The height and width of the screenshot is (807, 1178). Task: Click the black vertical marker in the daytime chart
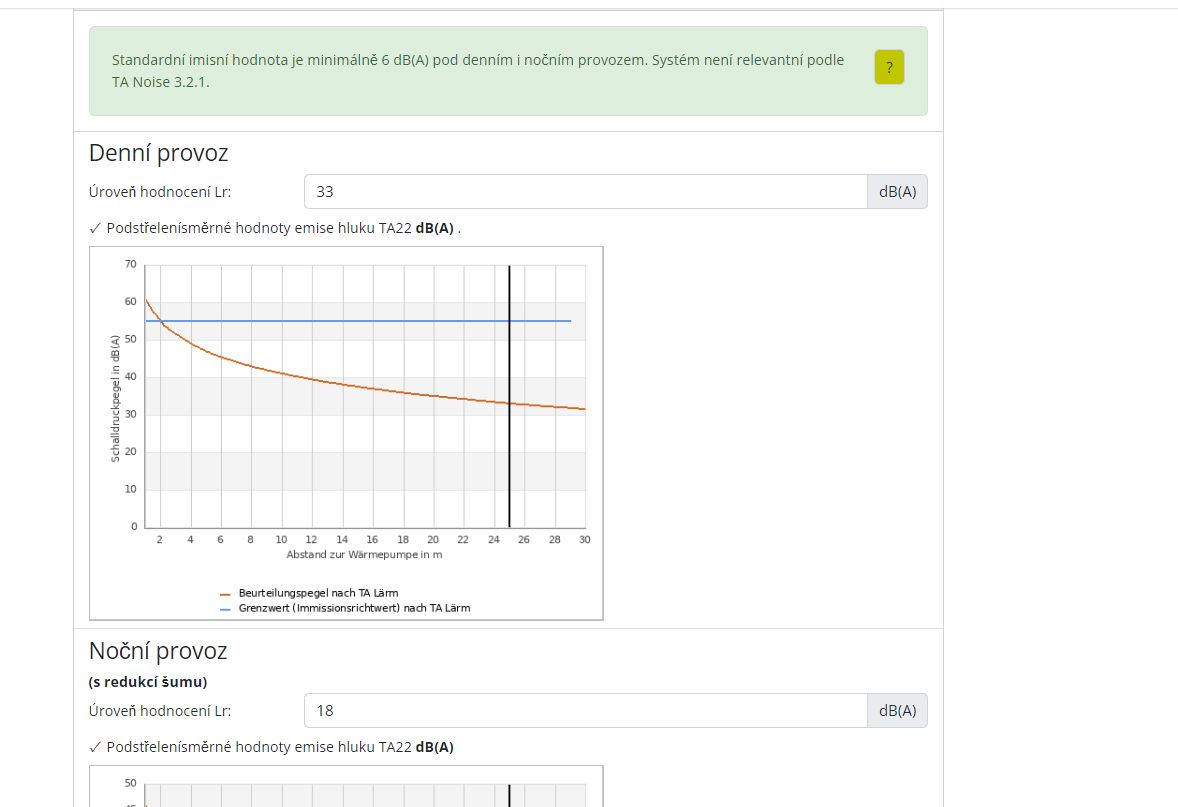click(x=510, y=450)
